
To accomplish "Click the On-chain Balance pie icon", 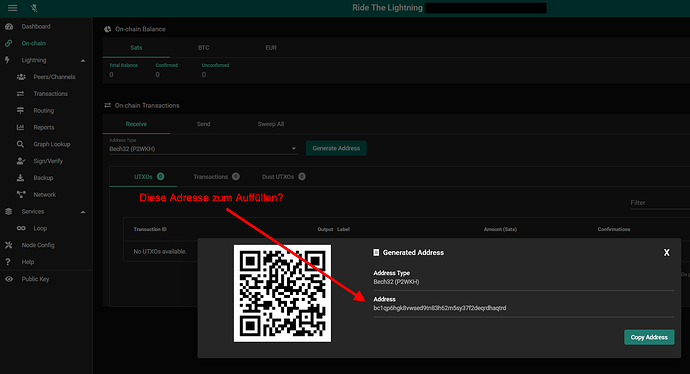I will click(x=108, y=29).
